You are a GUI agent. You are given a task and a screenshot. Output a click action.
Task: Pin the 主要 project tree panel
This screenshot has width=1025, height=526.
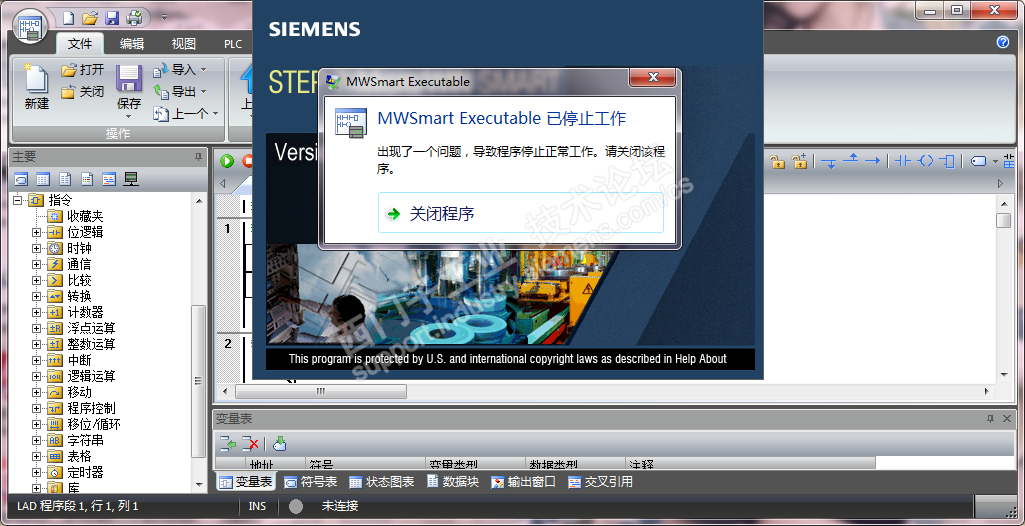tap(198, 157)
